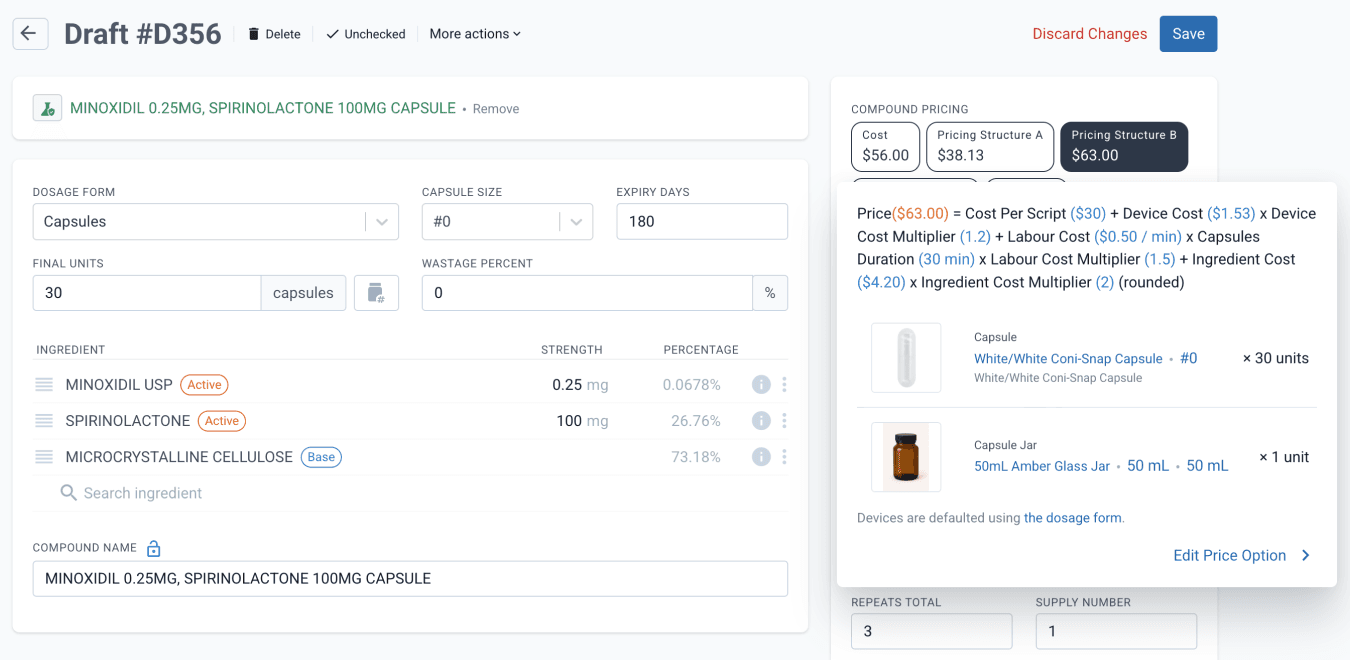Click the Minoxidil 0.25 mg strength value
The height and width of the screenshot is (660, 1350).
580,385
